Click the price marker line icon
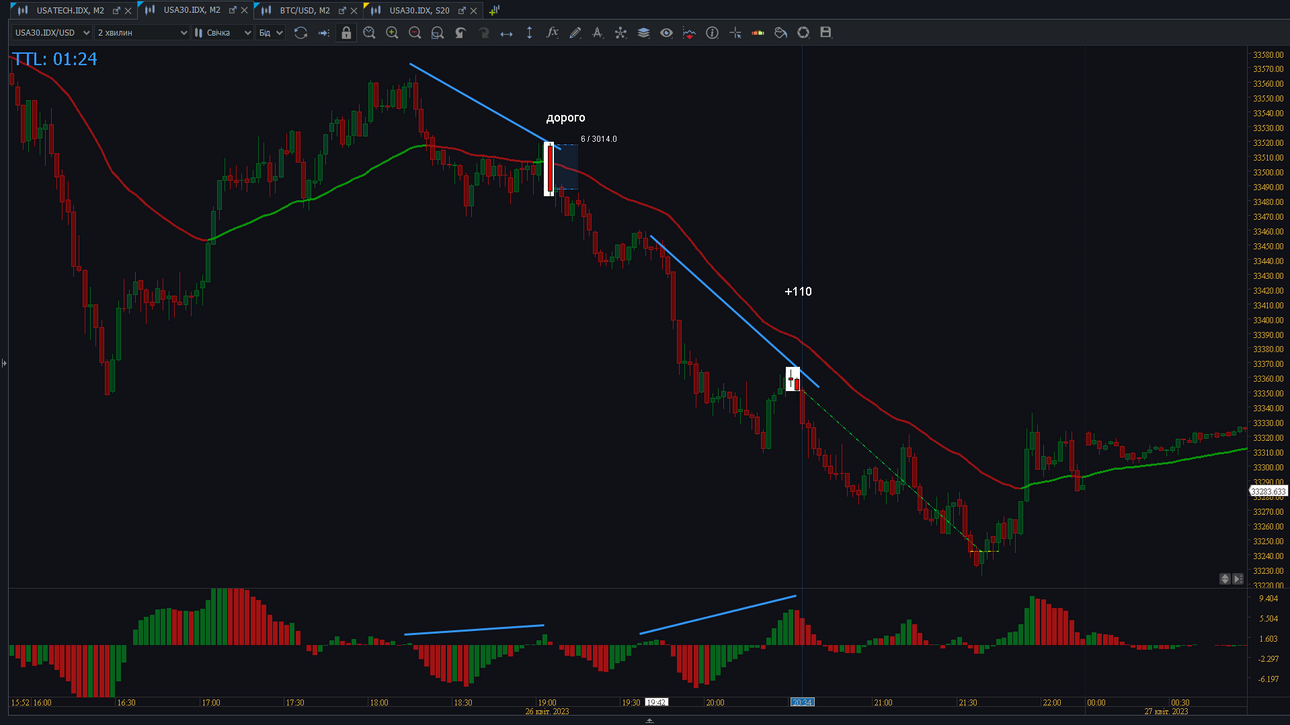This screenshot has width=1290, height=725. coord(689,33)
